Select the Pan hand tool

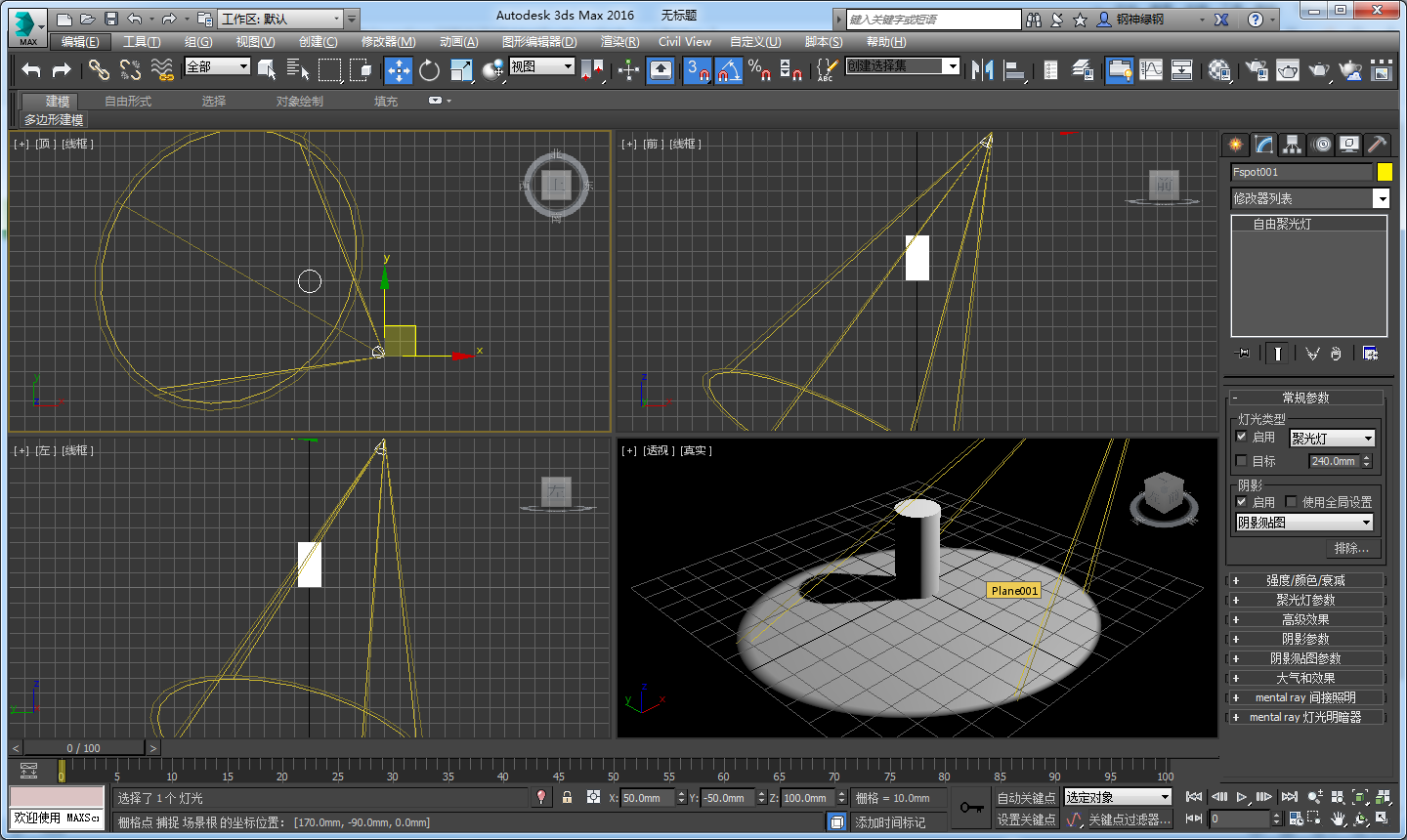tap(1337, 819)
